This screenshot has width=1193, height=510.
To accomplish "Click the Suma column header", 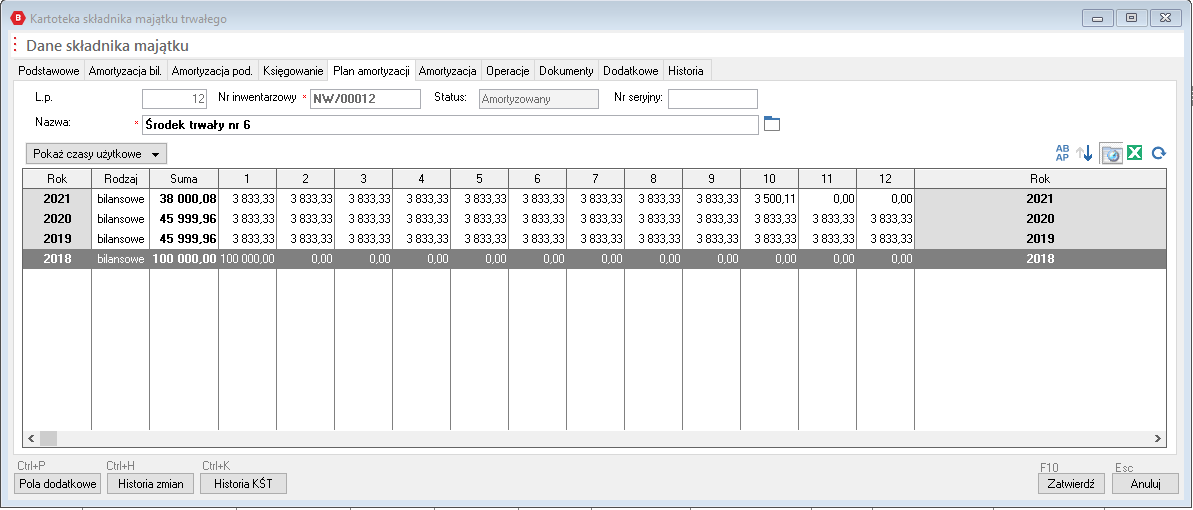I will tap(183, 178).
